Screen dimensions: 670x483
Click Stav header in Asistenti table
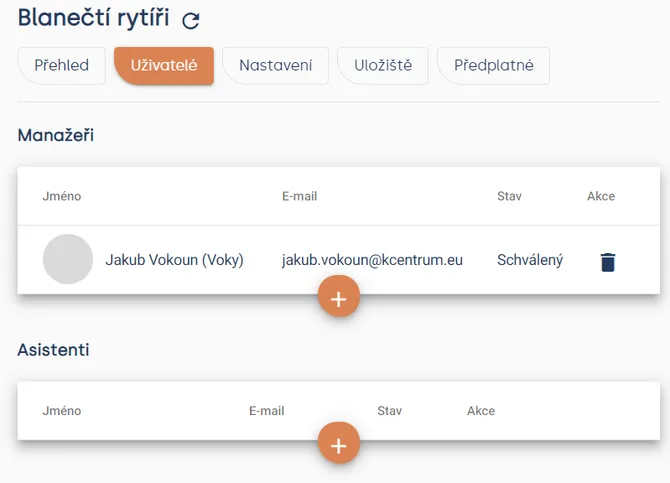[x=390, y=411]
